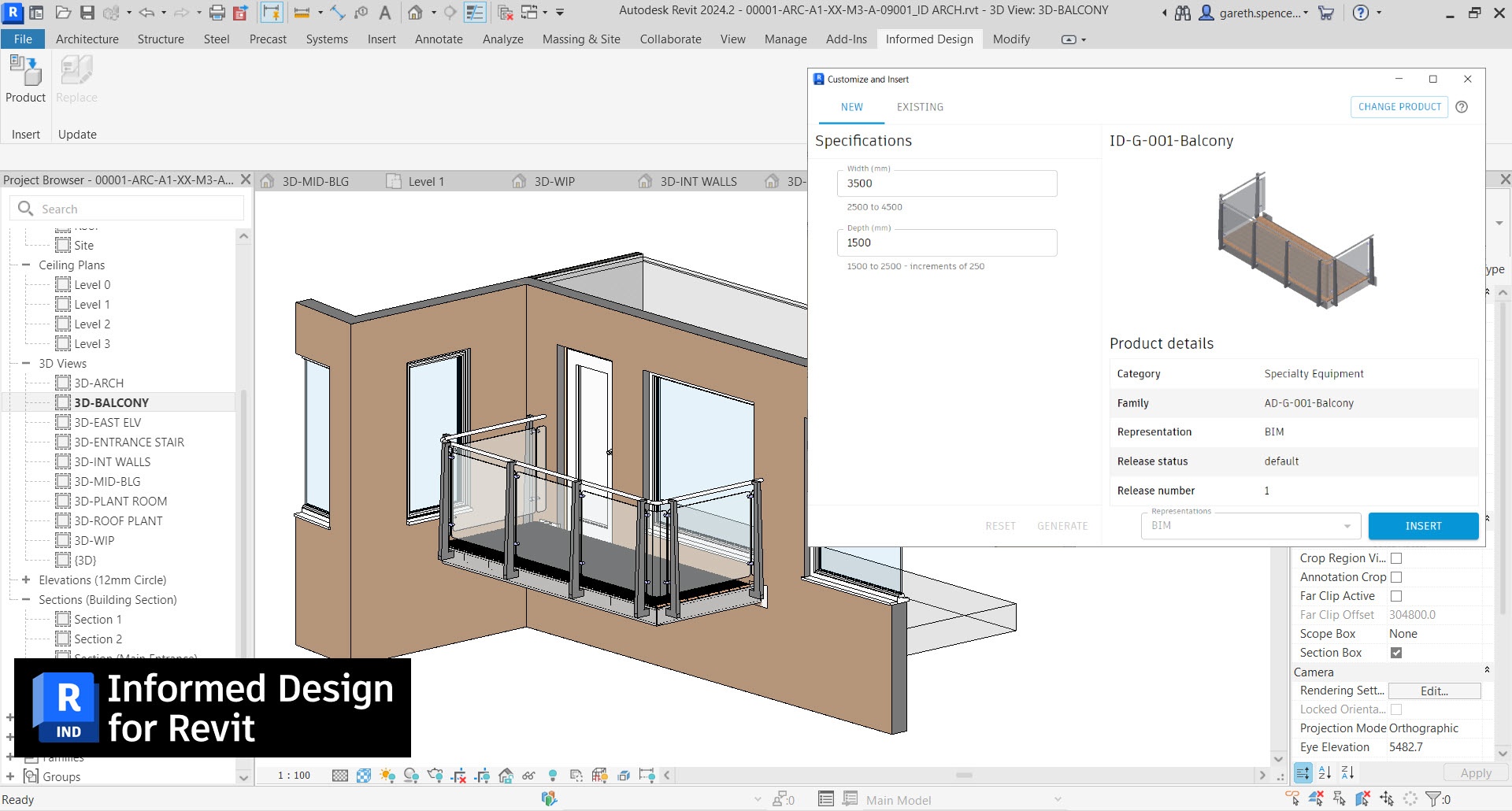Image resolution: width=1512 pixels, height=811 pixels.
Task: Open the Default 3D View house icon
Action: coord(415,13)
